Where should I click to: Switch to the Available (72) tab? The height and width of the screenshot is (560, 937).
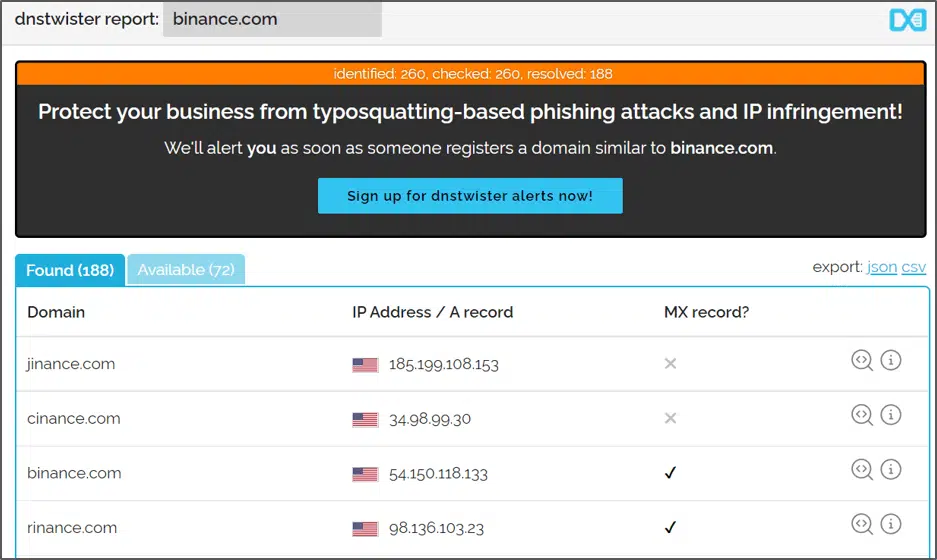(x=186, y=270)
